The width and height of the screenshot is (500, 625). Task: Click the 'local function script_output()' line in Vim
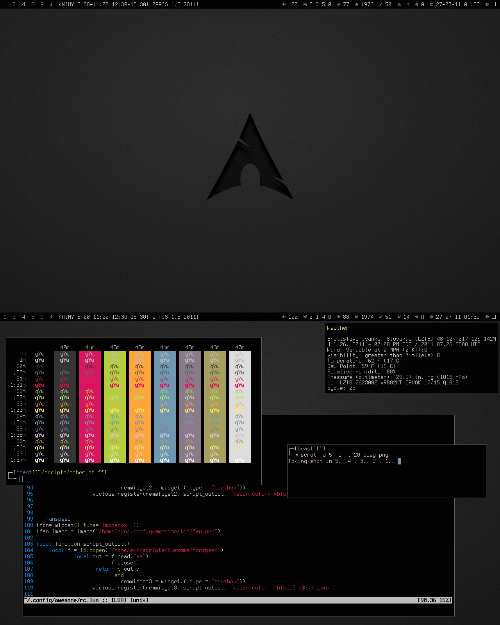83,544
